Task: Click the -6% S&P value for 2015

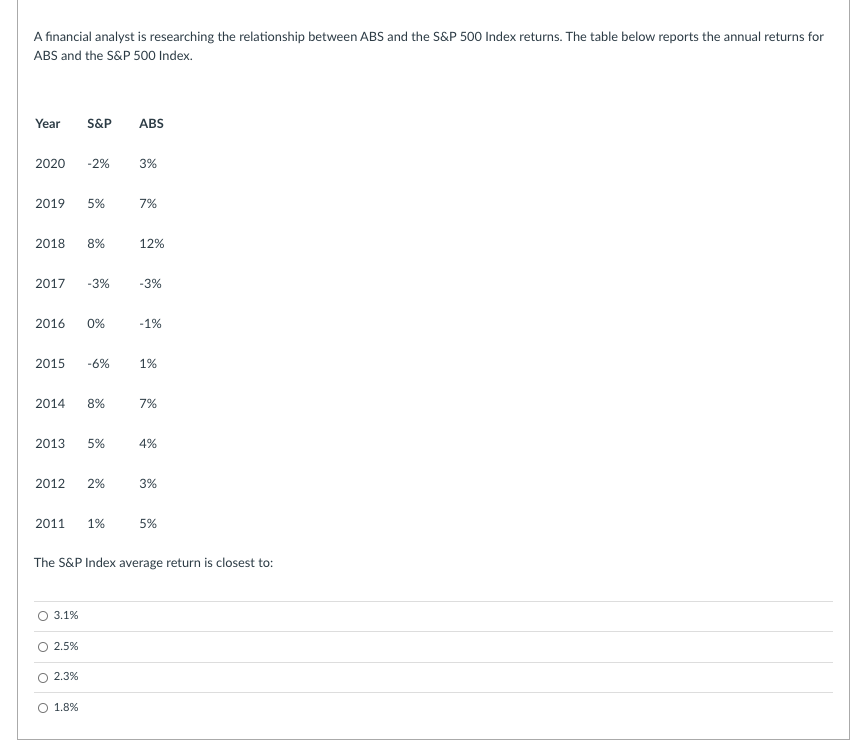Action: (x=99, y=364)
